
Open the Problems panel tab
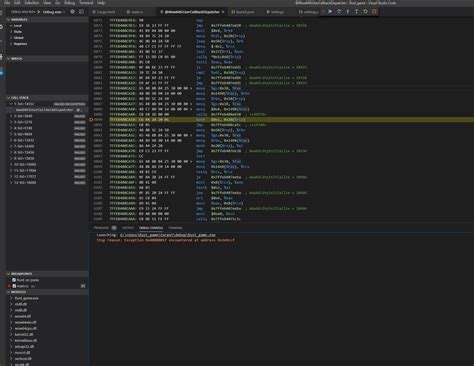click(x=105, y=228)
